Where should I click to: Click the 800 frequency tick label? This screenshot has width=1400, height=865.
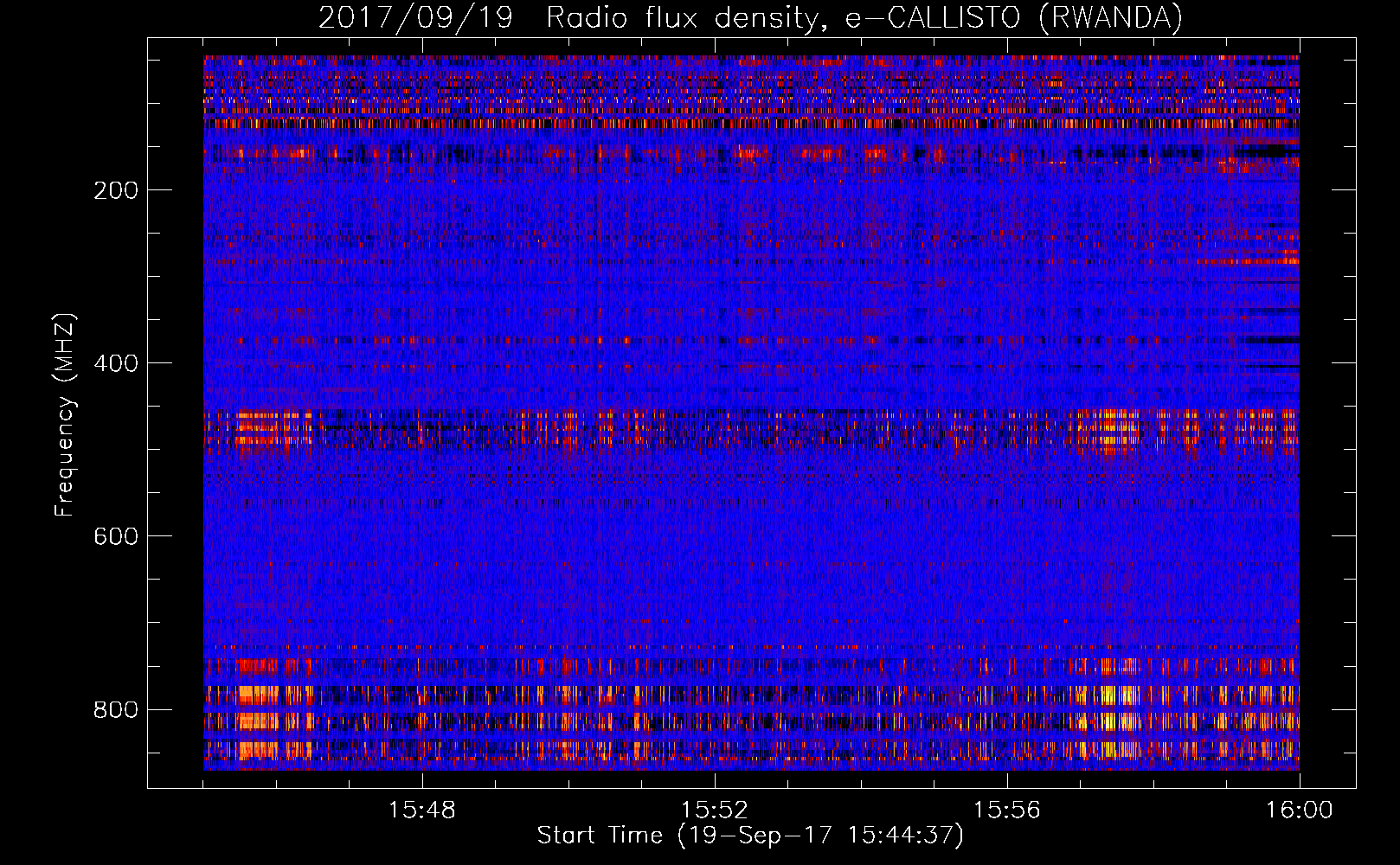point(116,710)
